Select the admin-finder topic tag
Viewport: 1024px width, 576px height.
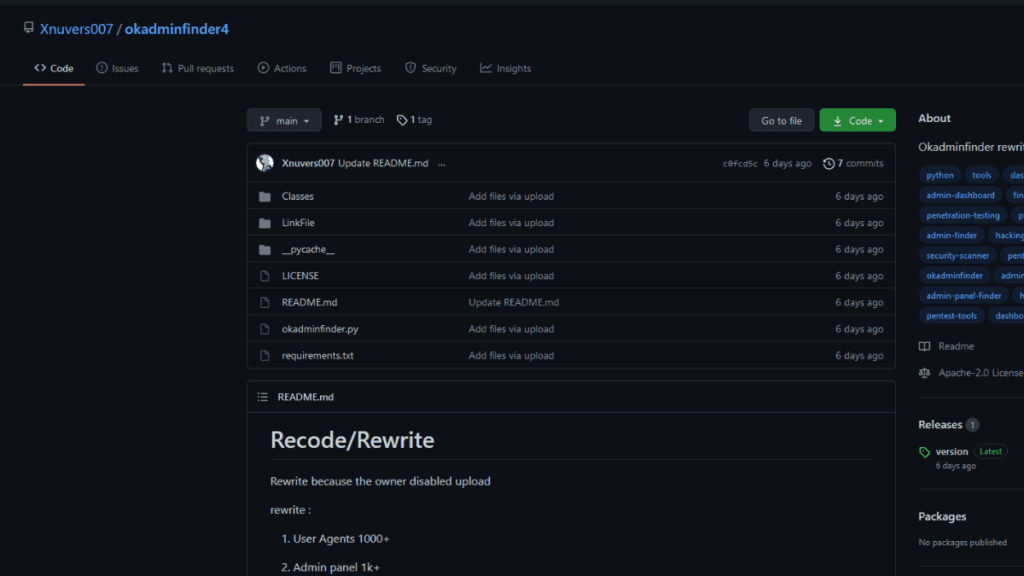pyautogui.click(x=952, y=235)
